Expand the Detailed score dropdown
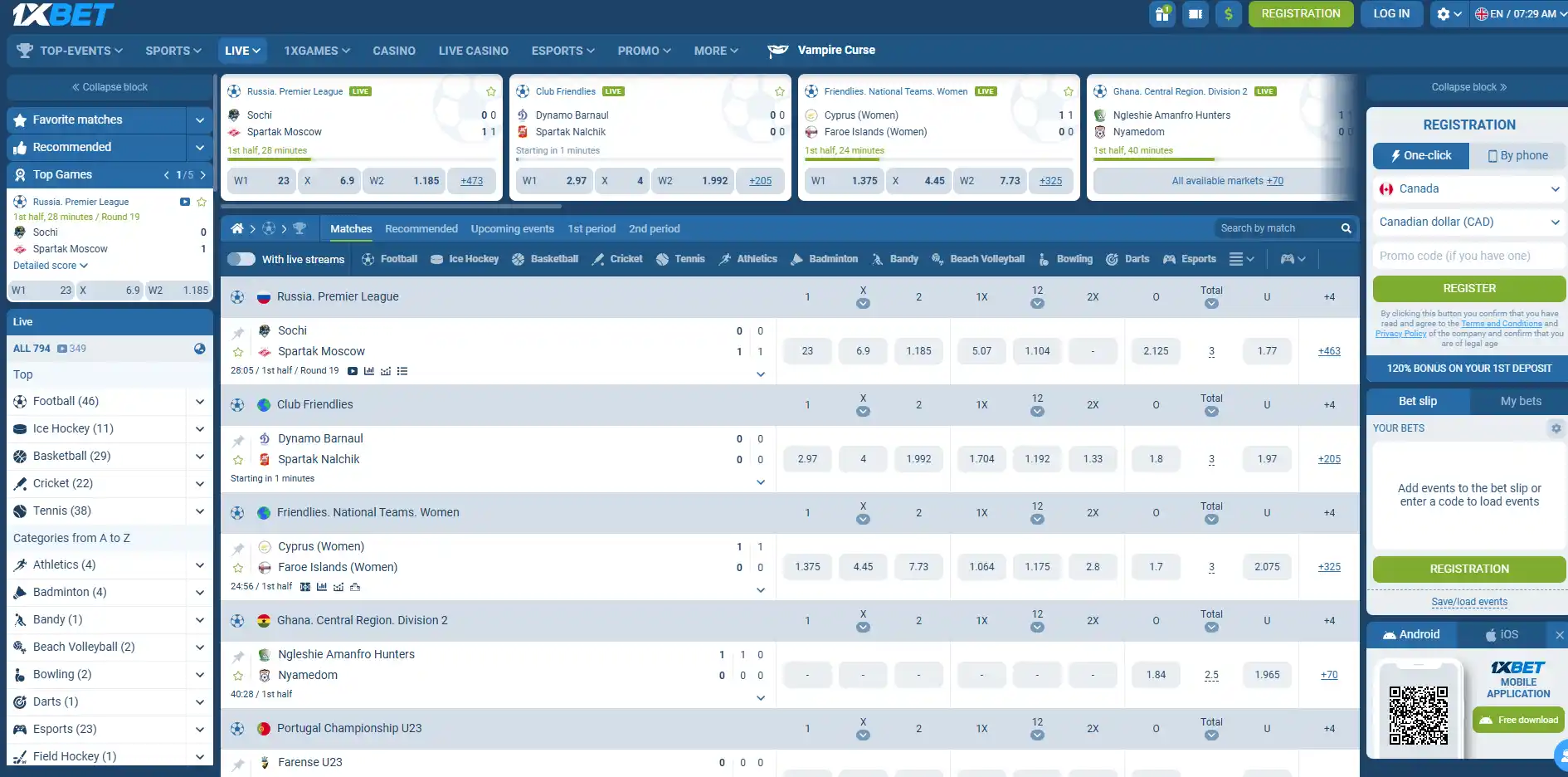Viewport: 1568px width, 777px height. [x=51, y=266]
